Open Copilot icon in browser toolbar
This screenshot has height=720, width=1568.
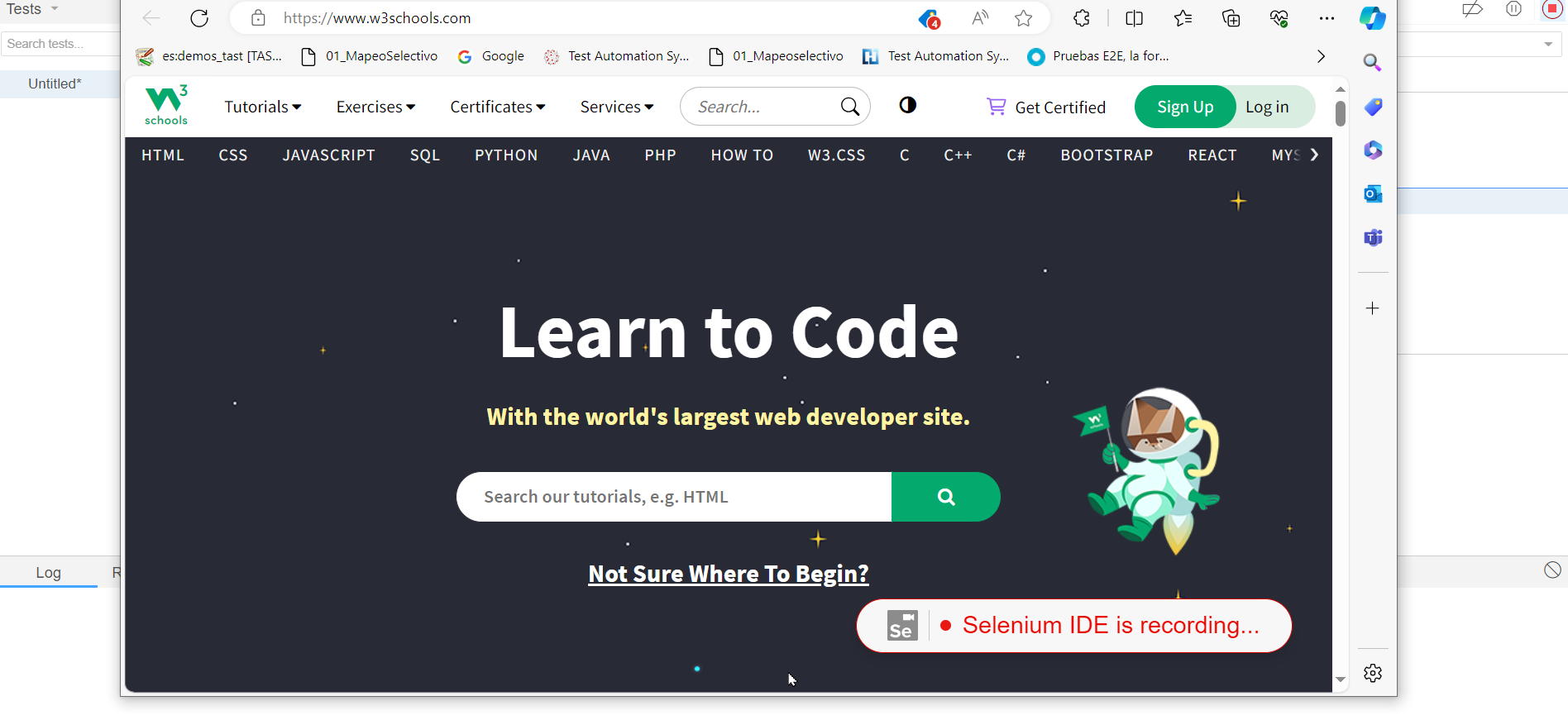(x=1372, y=18)
